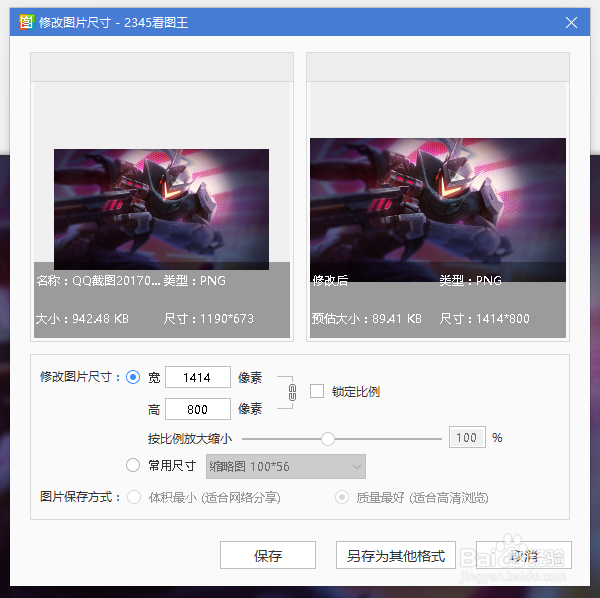
Task: Click the original image preview thumbnail
Action: [x=161, y=209]
